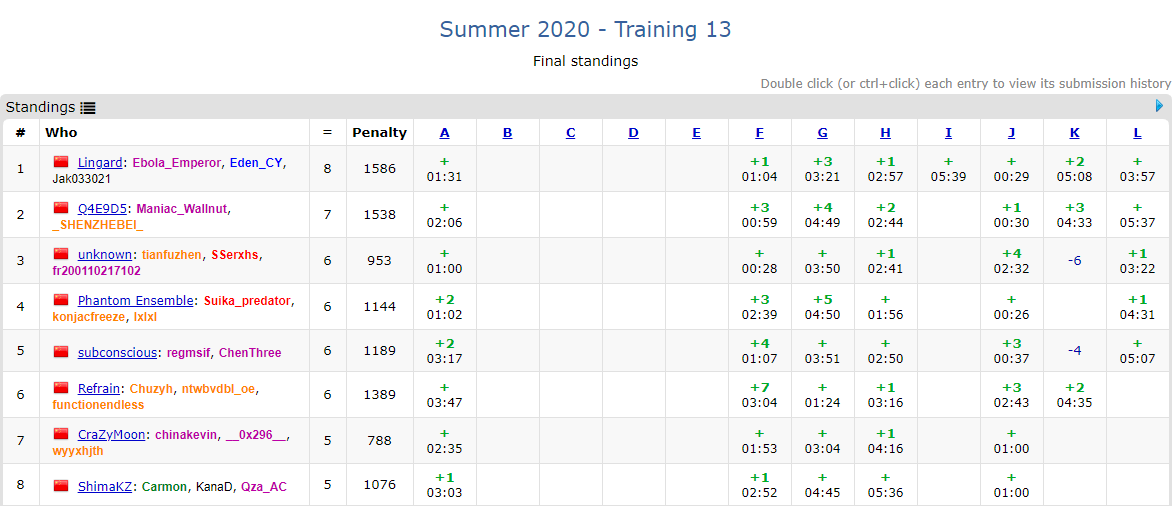Open problem A column header link
Screen dimensions: 1172x506
click(444, 132)
